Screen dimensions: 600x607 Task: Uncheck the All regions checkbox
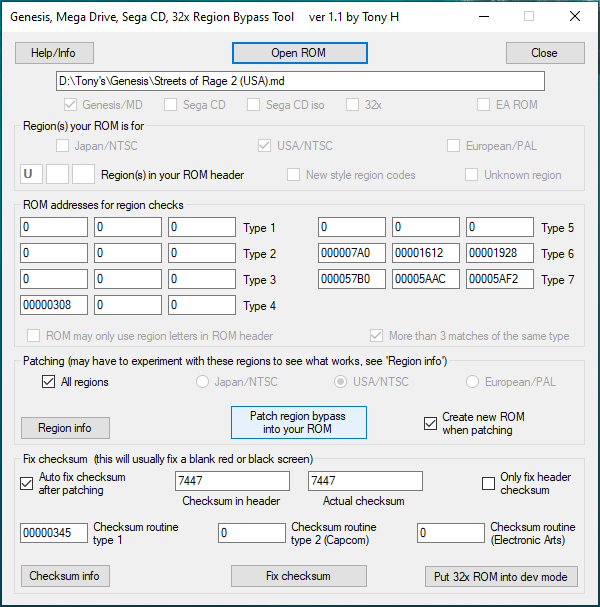point(49,382)
